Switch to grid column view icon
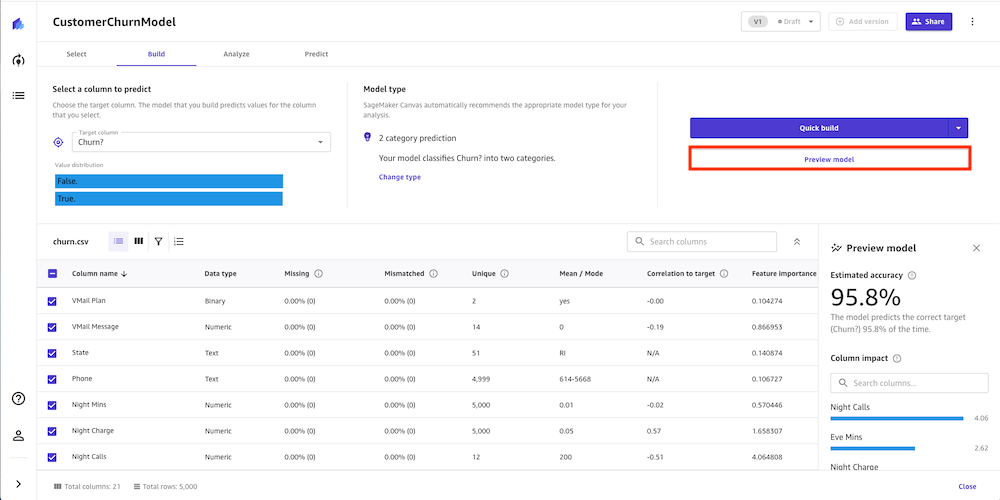The height and width of the screenshot is (500, 1000). 138,242
